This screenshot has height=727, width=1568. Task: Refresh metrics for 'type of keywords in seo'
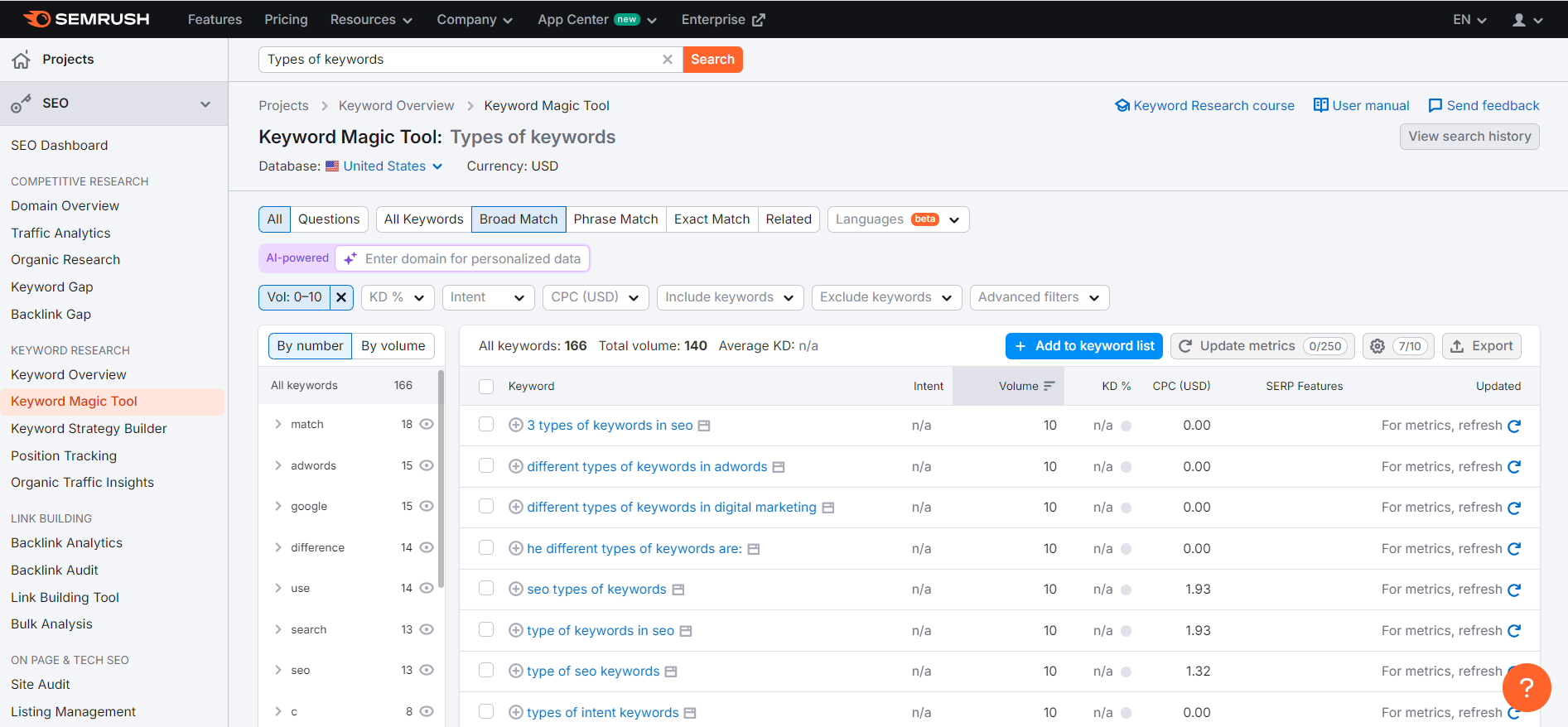(x=1514, y=631)
